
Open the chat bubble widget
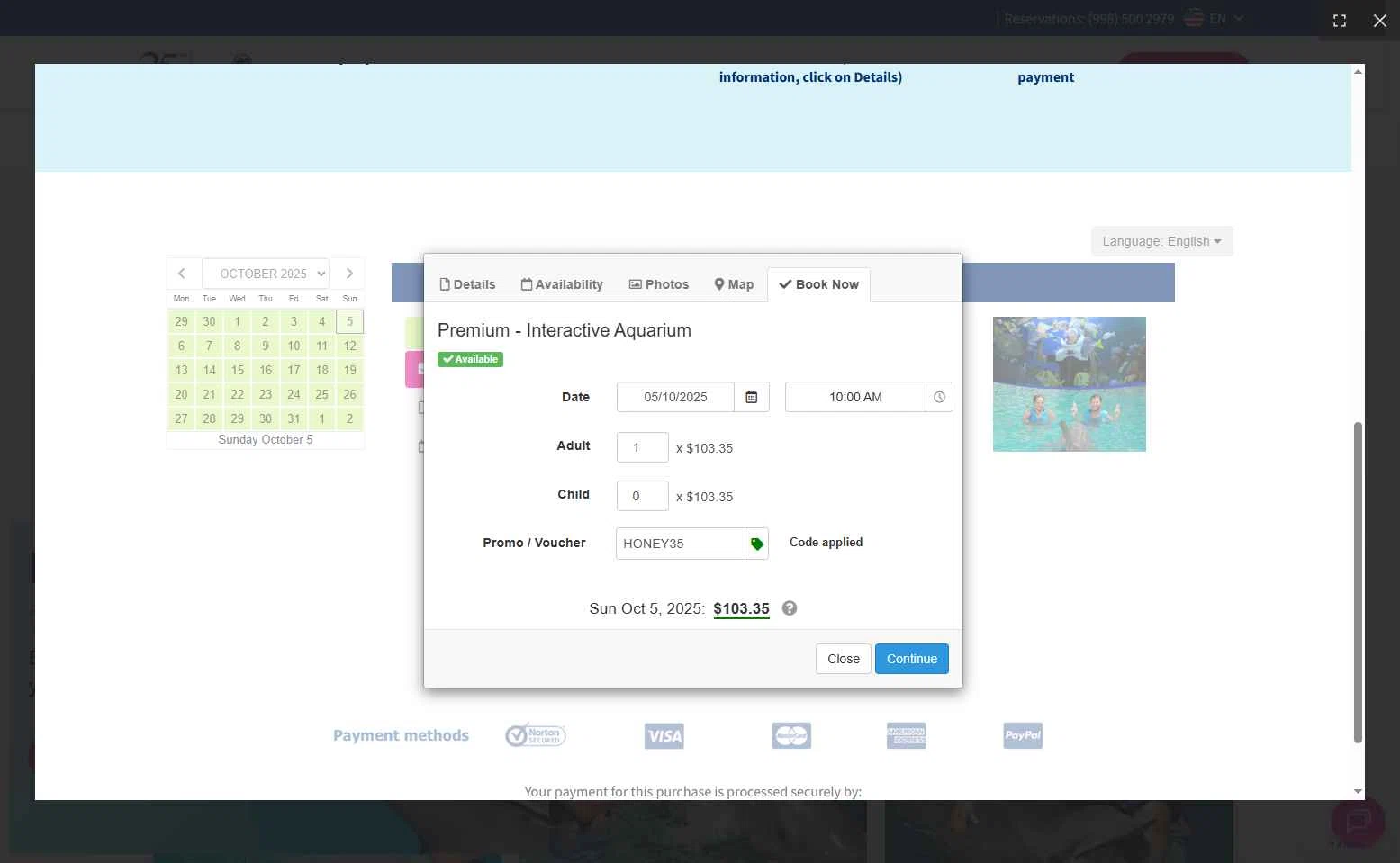(1358, 822)
